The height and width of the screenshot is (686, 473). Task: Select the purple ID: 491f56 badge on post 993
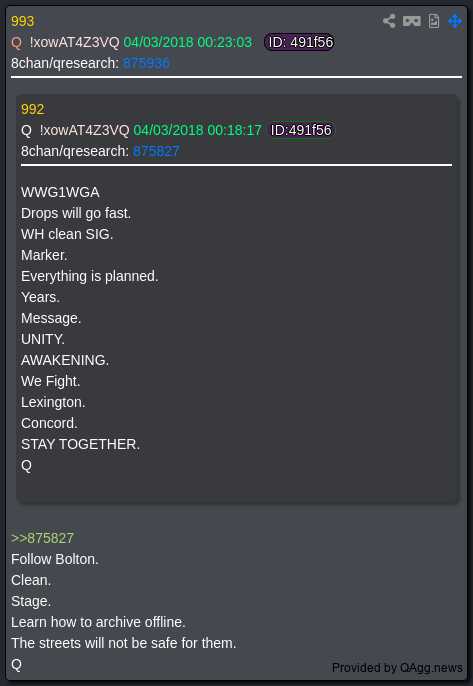(x=300, y=42)
